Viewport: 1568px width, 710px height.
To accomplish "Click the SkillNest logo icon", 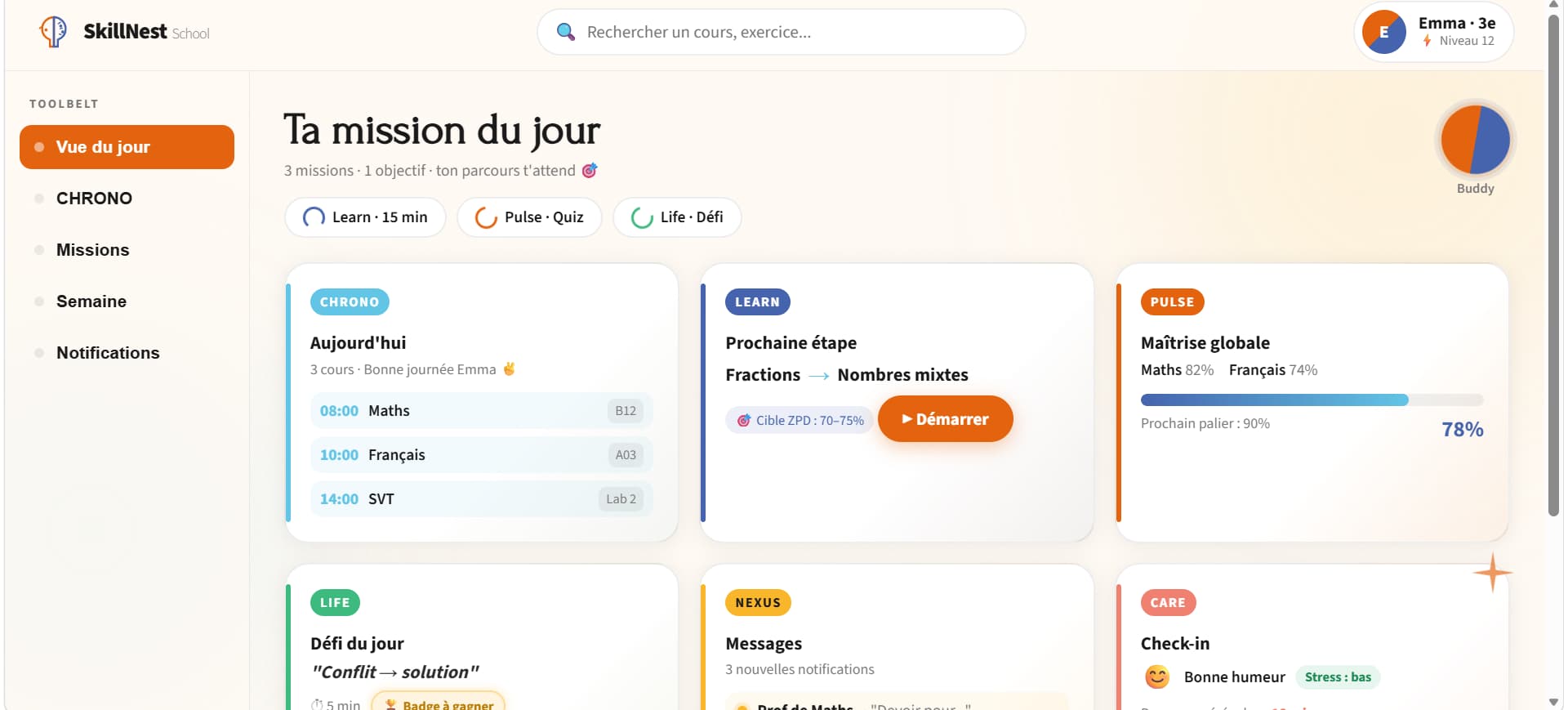I will tap(54, 32).
